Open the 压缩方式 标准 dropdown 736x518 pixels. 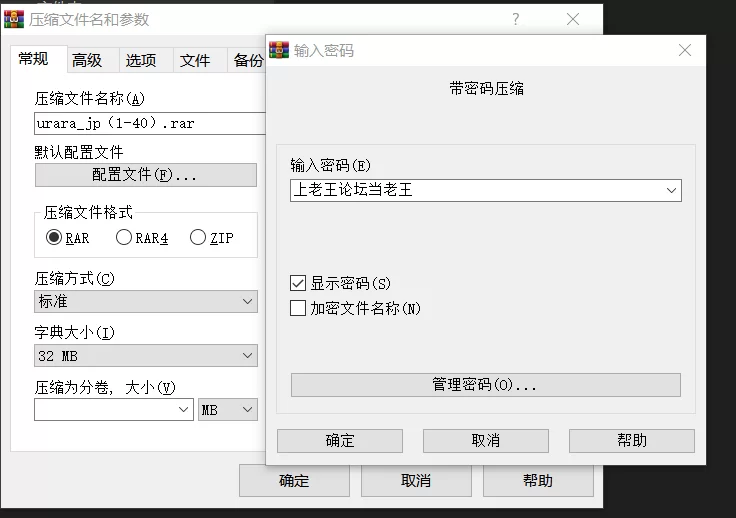tap(146, 301)
